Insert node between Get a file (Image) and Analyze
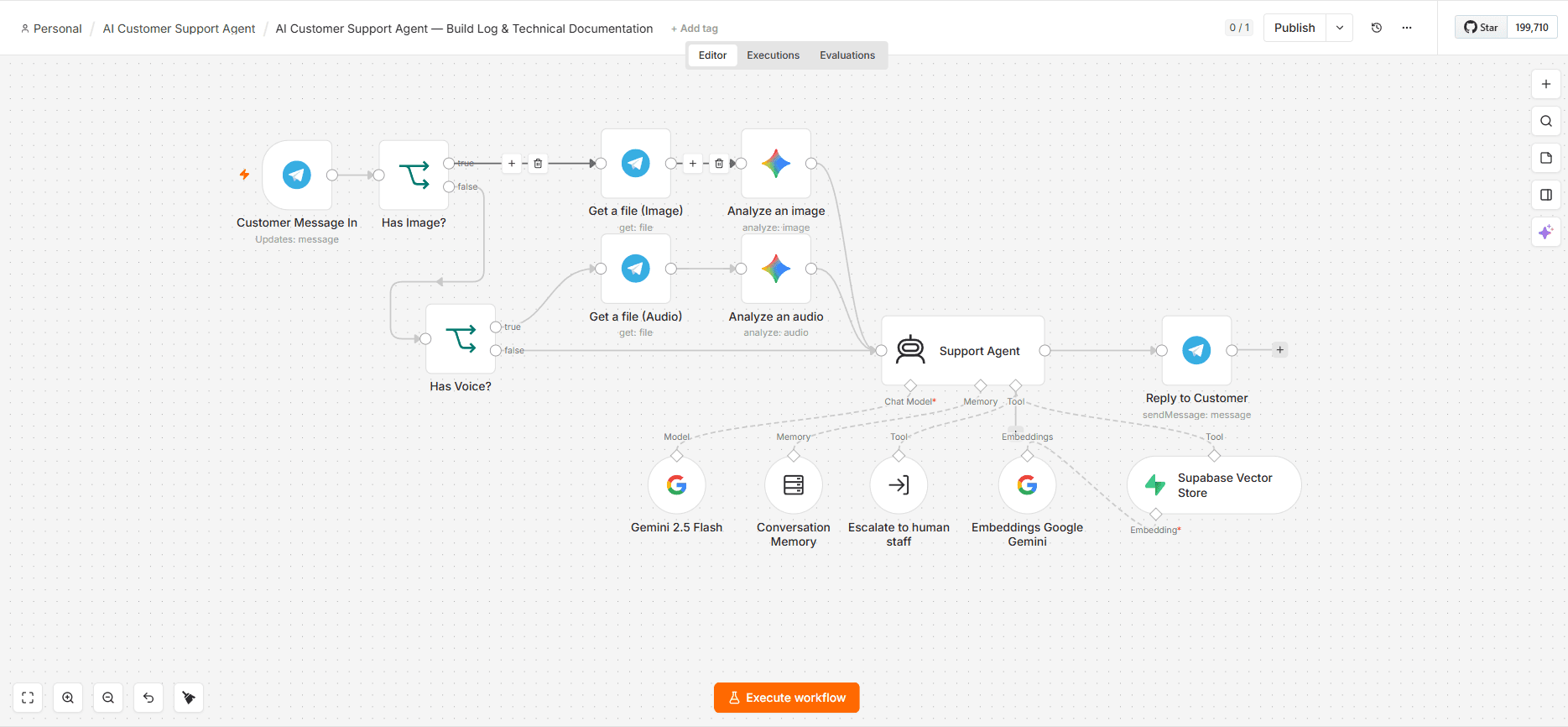 (x=693, y=164)
